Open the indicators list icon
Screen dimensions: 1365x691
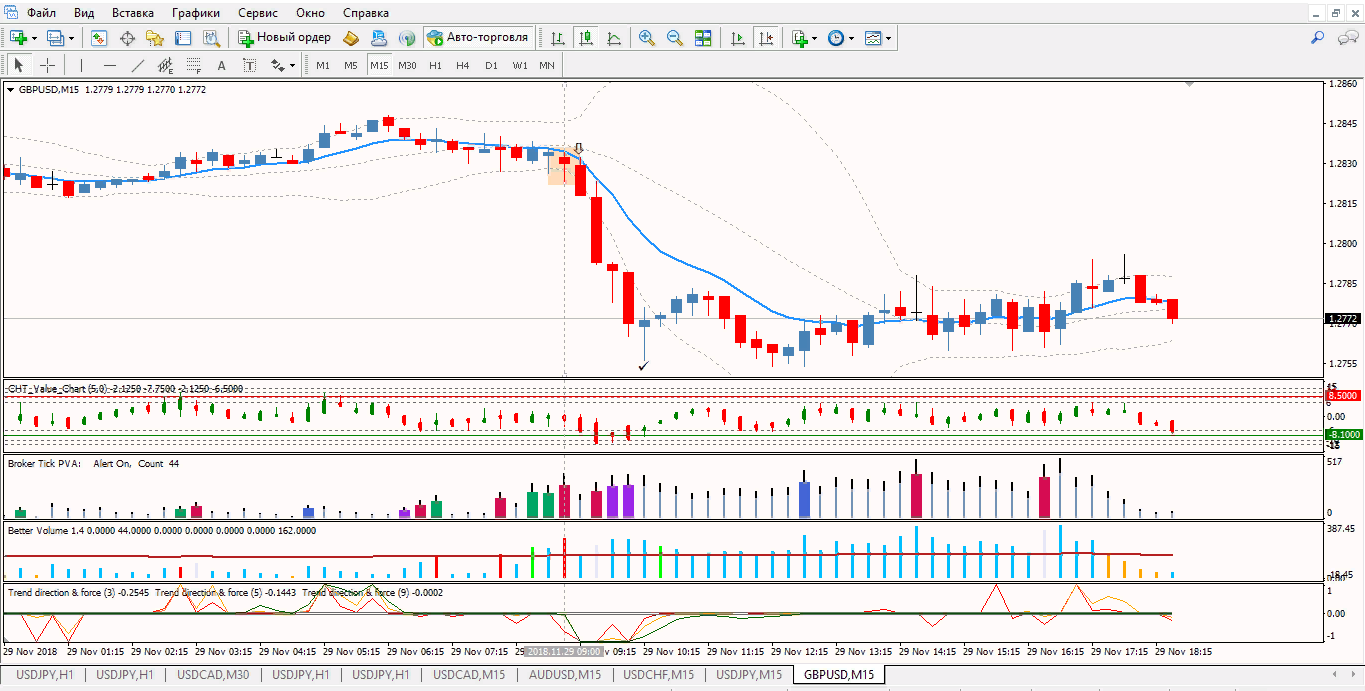tap(799, 38)
